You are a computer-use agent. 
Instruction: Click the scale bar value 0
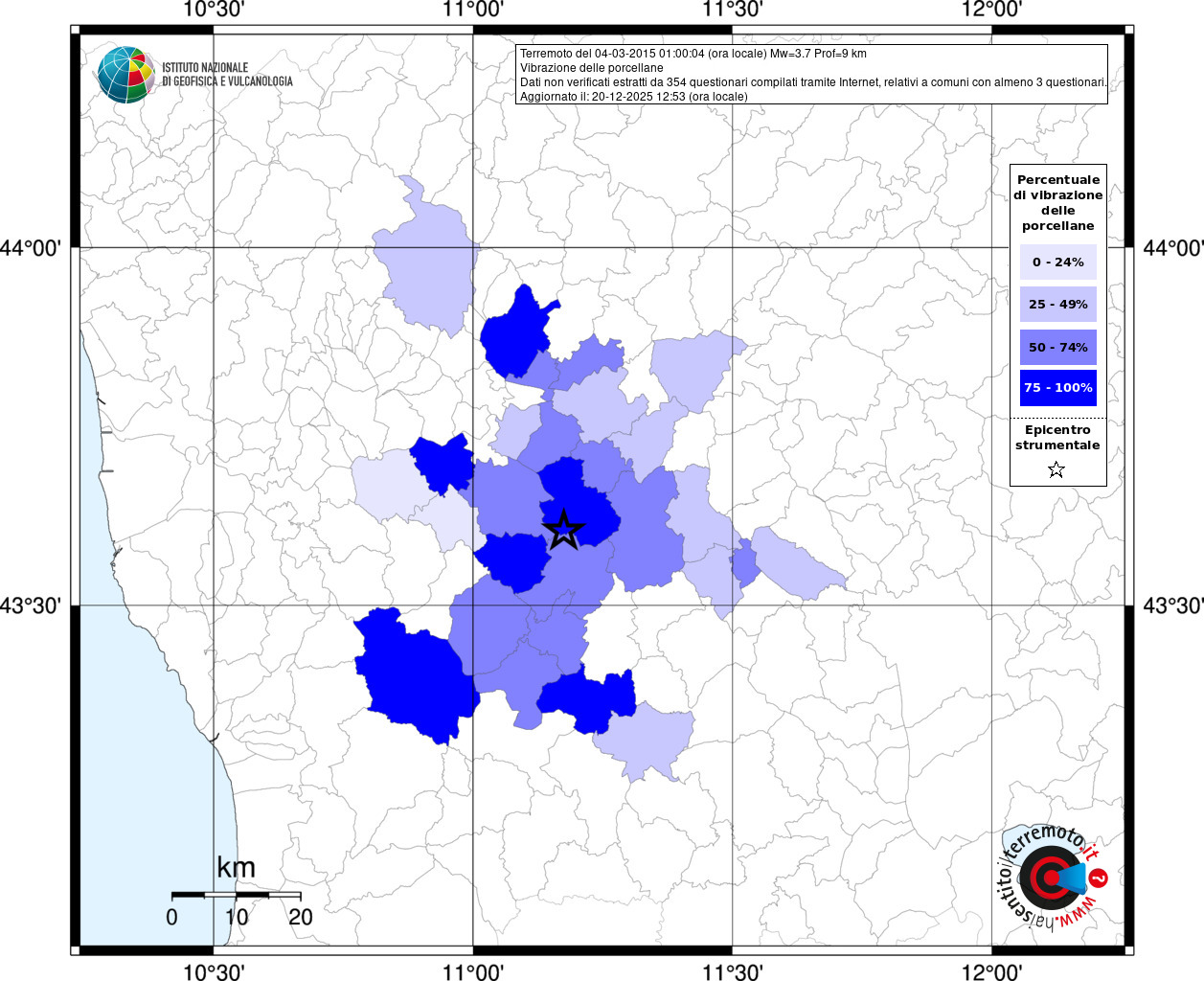171,917
